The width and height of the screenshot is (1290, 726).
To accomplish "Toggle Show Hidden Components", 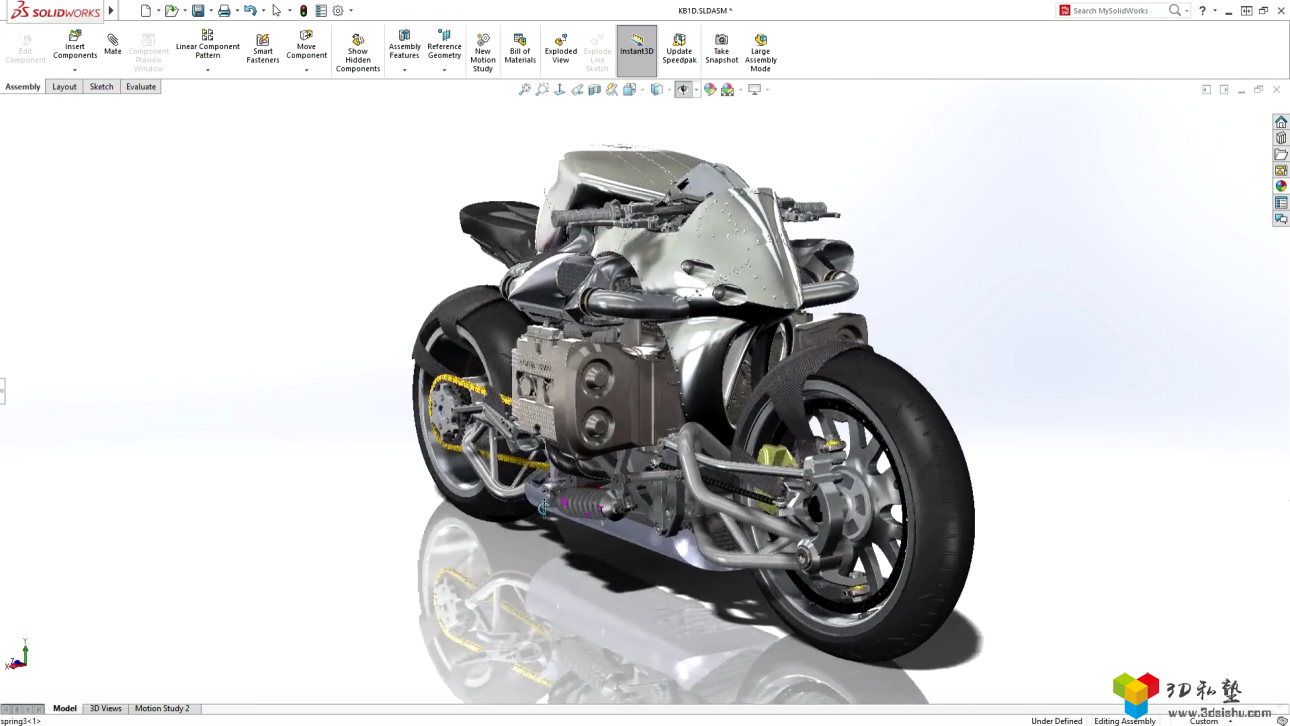I will pyautogui.click(x=357, y=49).
